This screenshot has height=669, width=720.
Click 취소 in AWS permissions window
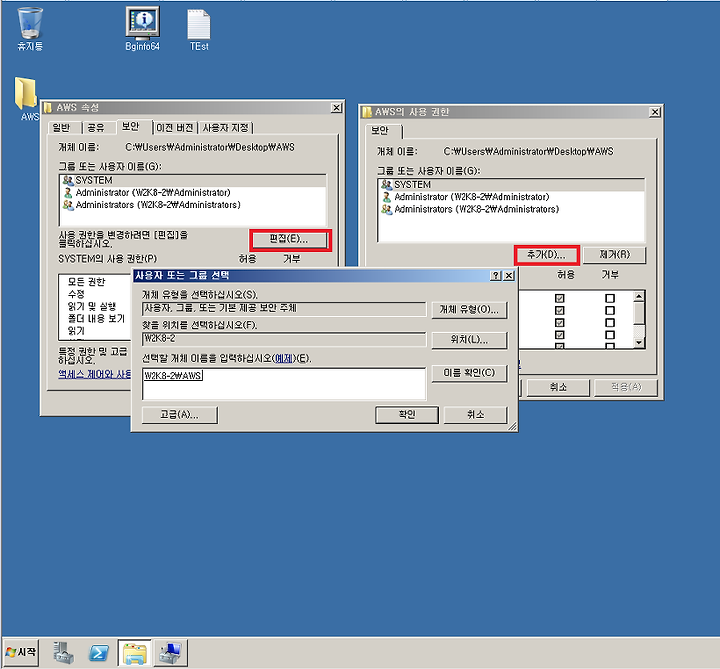[558, 387]
